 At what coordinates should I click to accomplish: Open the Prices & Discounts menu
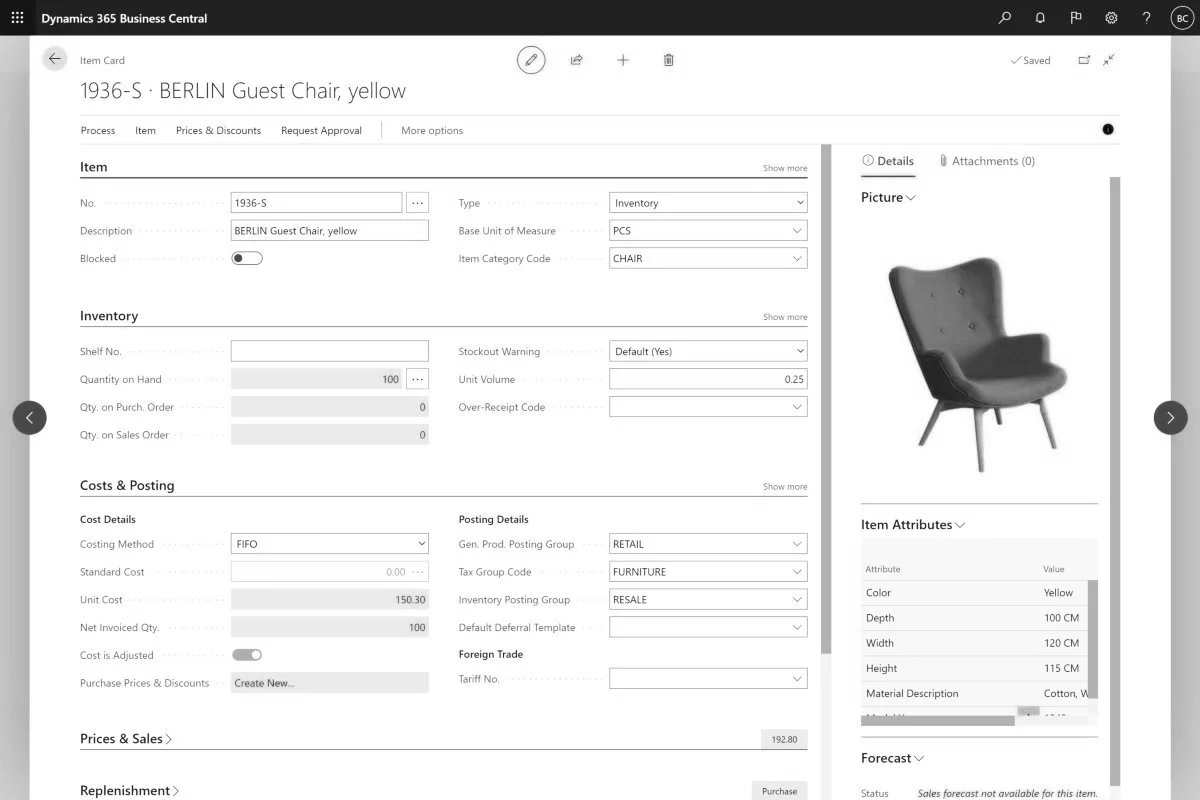click(x=218, y=130)
